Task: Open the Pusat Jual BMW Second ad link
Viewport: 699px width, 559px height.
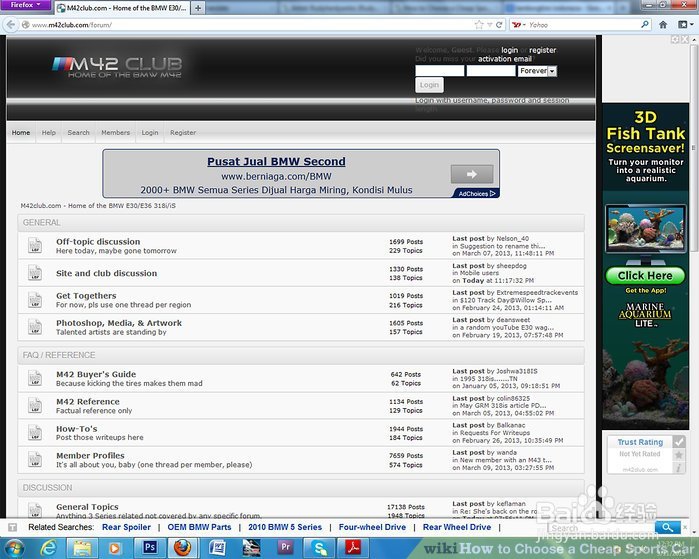Action: pos(276,161)
